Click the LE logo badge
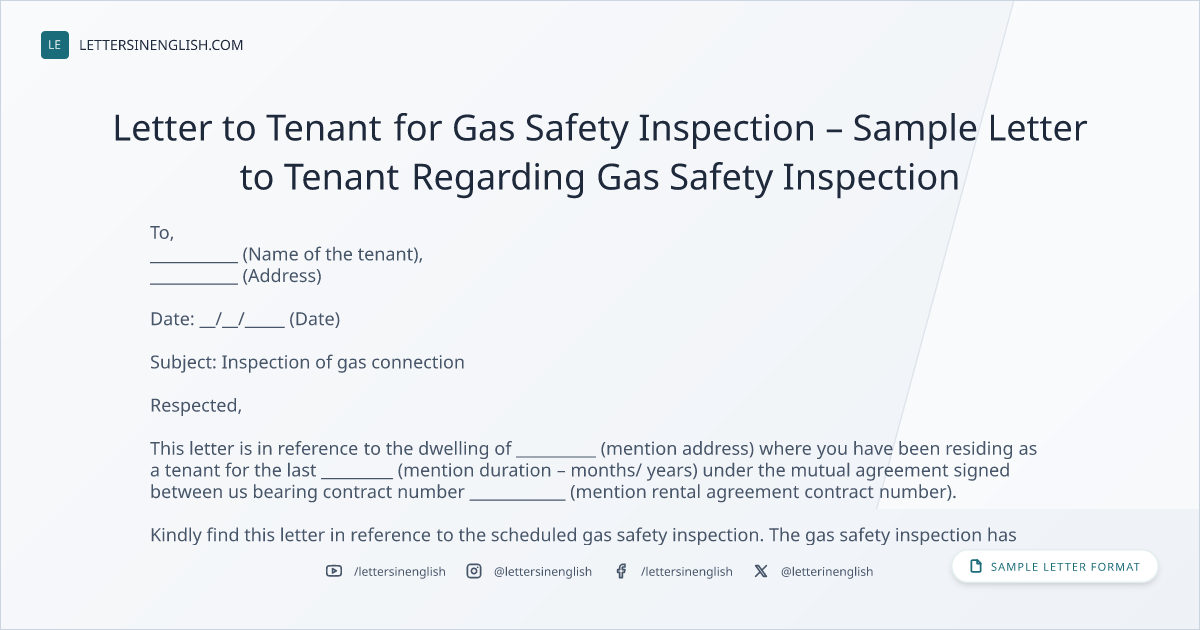Image resolution: width=1200 pixels, height=630 pixels. (55, 45)
